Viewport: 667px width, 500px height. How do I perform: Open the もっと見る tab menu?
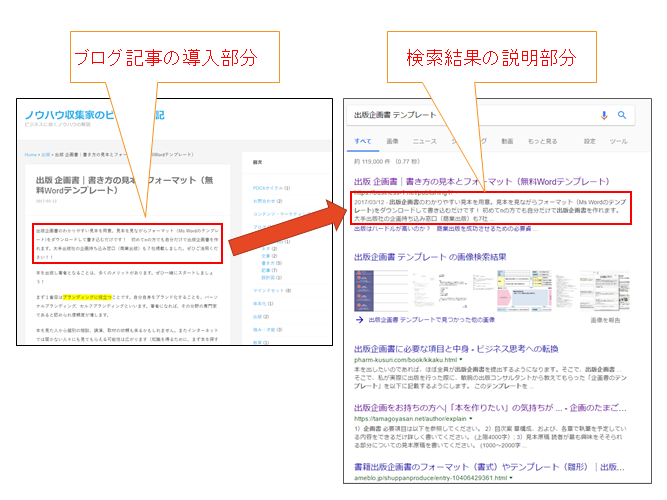tap(542, 141)
